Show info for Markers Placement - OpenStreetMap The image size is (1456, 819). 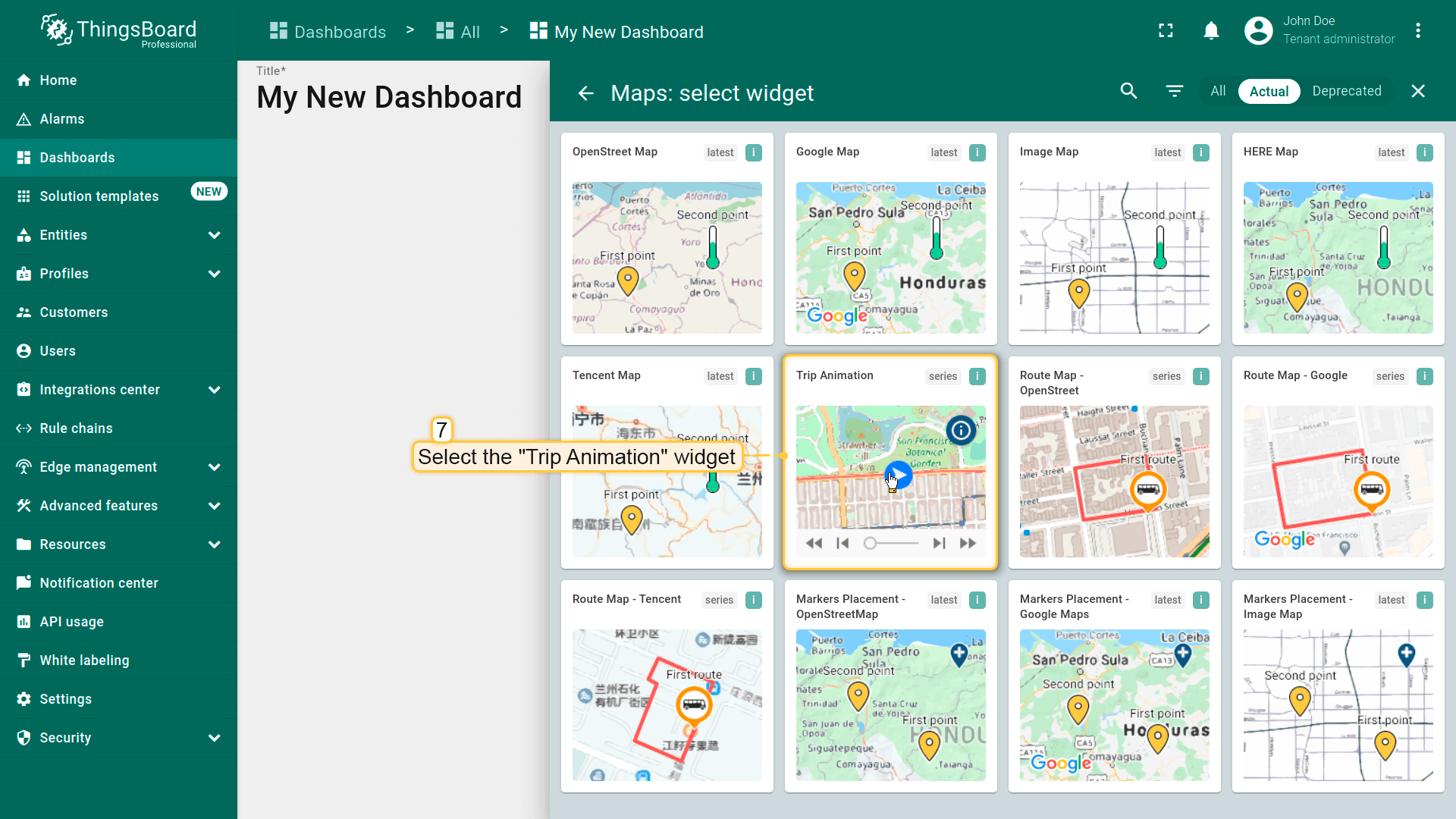977,600
